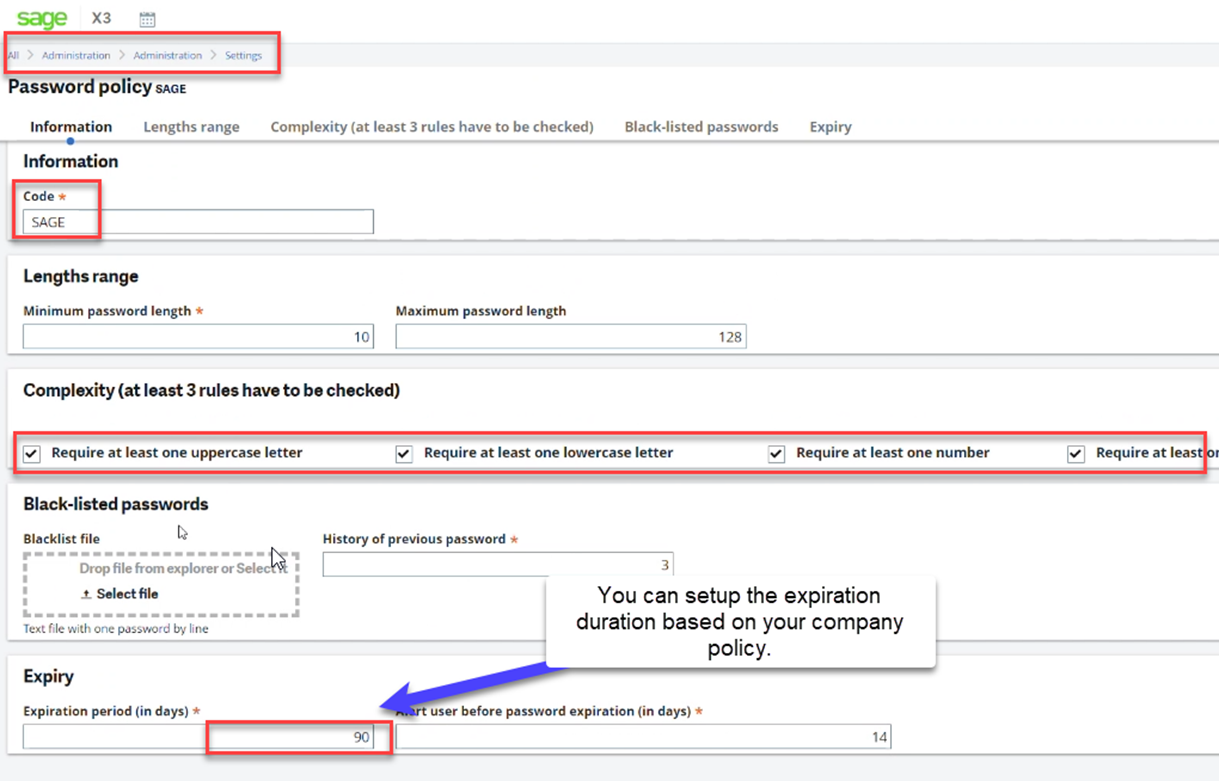Toggle 'Require at least one number' checkbox
Image resolution: width=1219 pixels, height=781 pixels.
click(x=776, y=454)
